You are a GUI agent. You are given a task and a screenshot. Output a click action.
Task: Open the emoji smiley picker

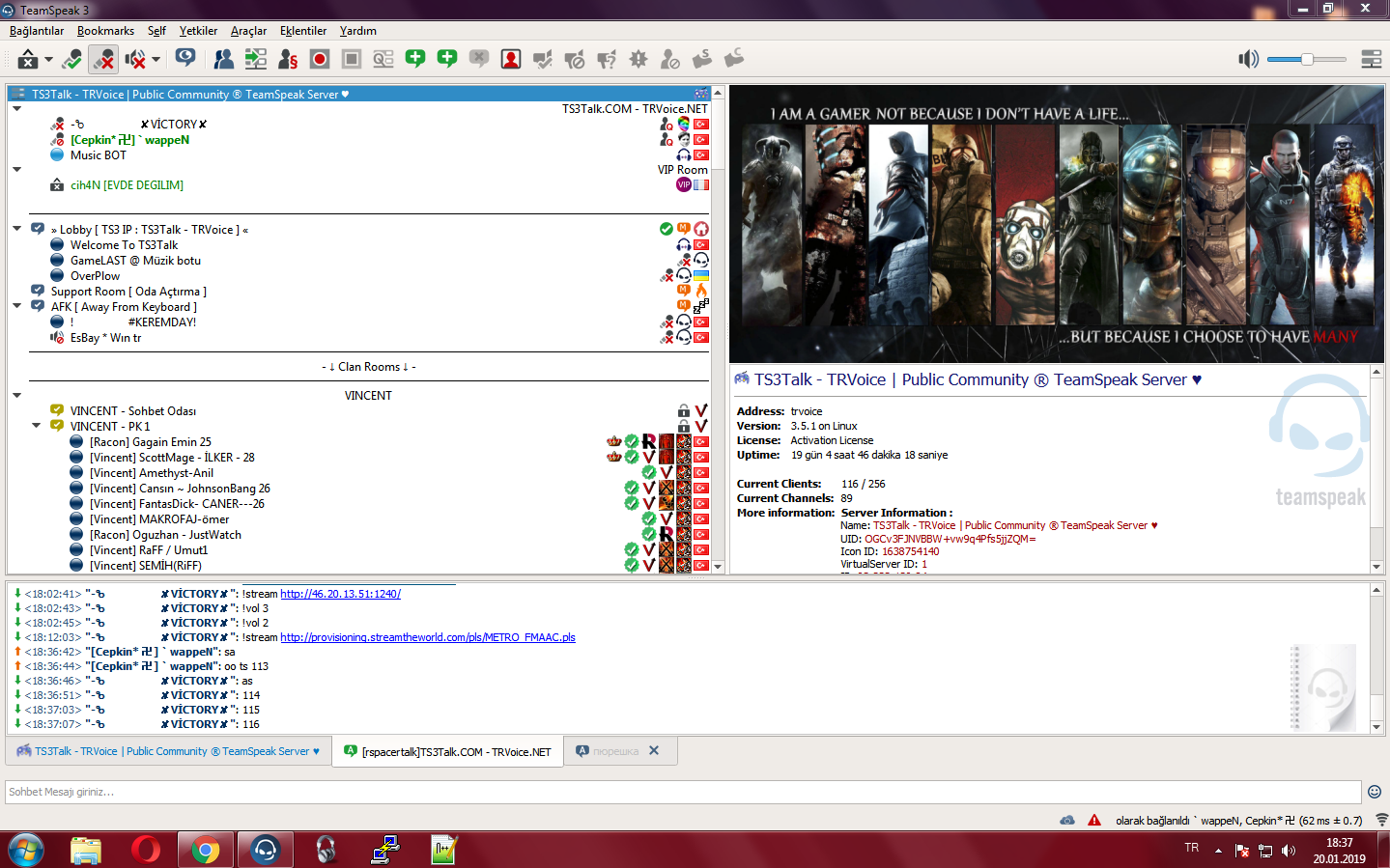click(1375, 792)
